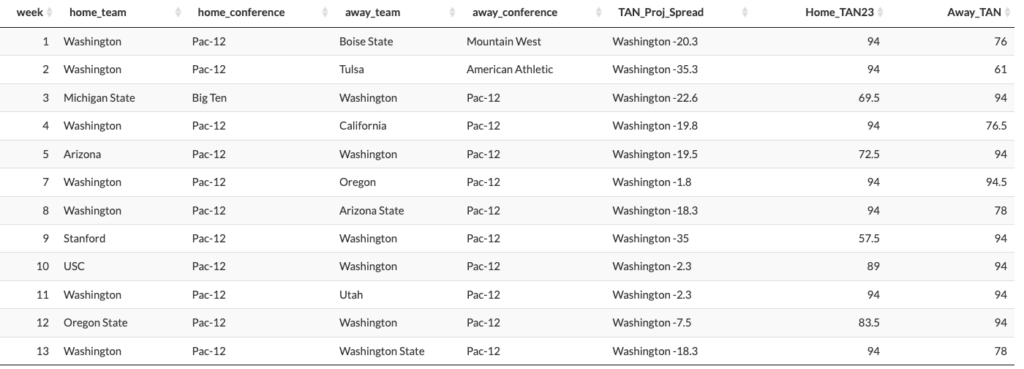Sort using away_conference arrow icon
The image size is (1024, 369).
pyautogui.click(x=598, y=12)
